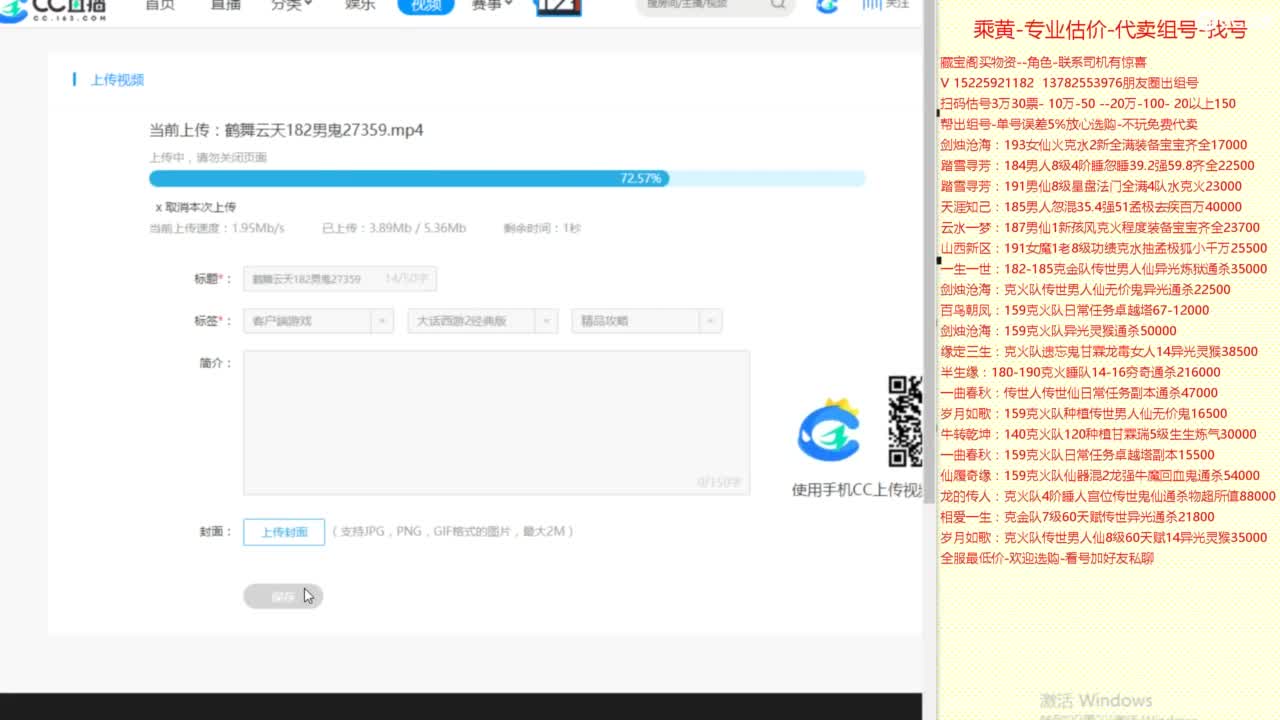The width and height of the screenshot is (1280, 720).
Task: Open the user avatar icon in the header
Action: pos(827,6)
